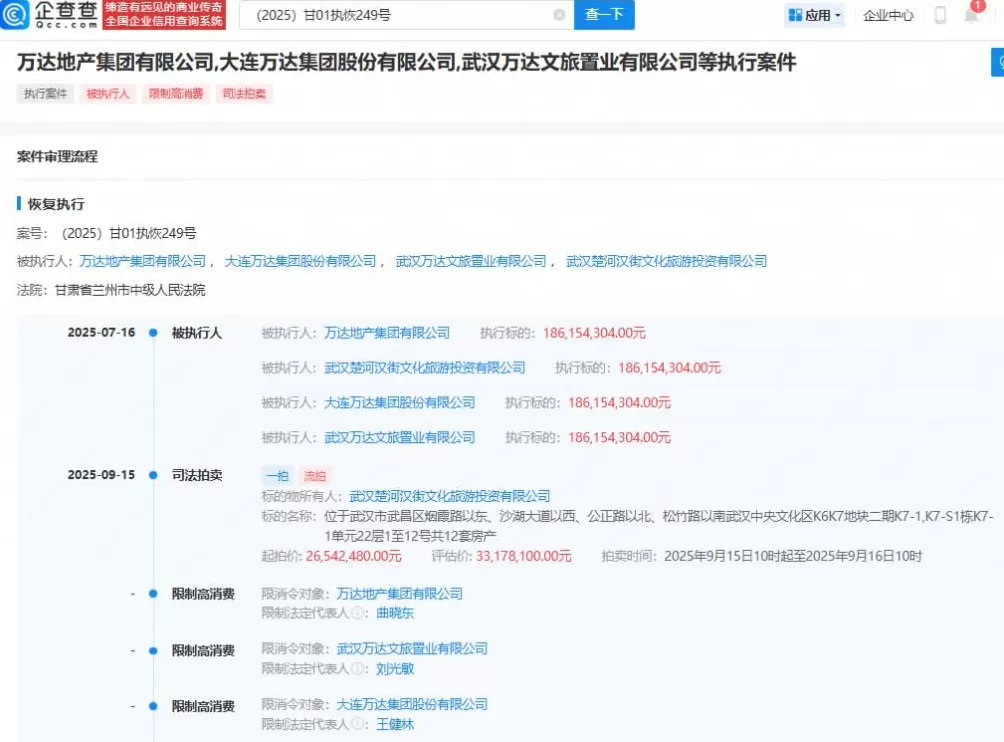This screenshot has width=1004, height=742.
Task: Open 限消令对象 大连万达集团股份有限公司 link
Action: tap(412, 705)
